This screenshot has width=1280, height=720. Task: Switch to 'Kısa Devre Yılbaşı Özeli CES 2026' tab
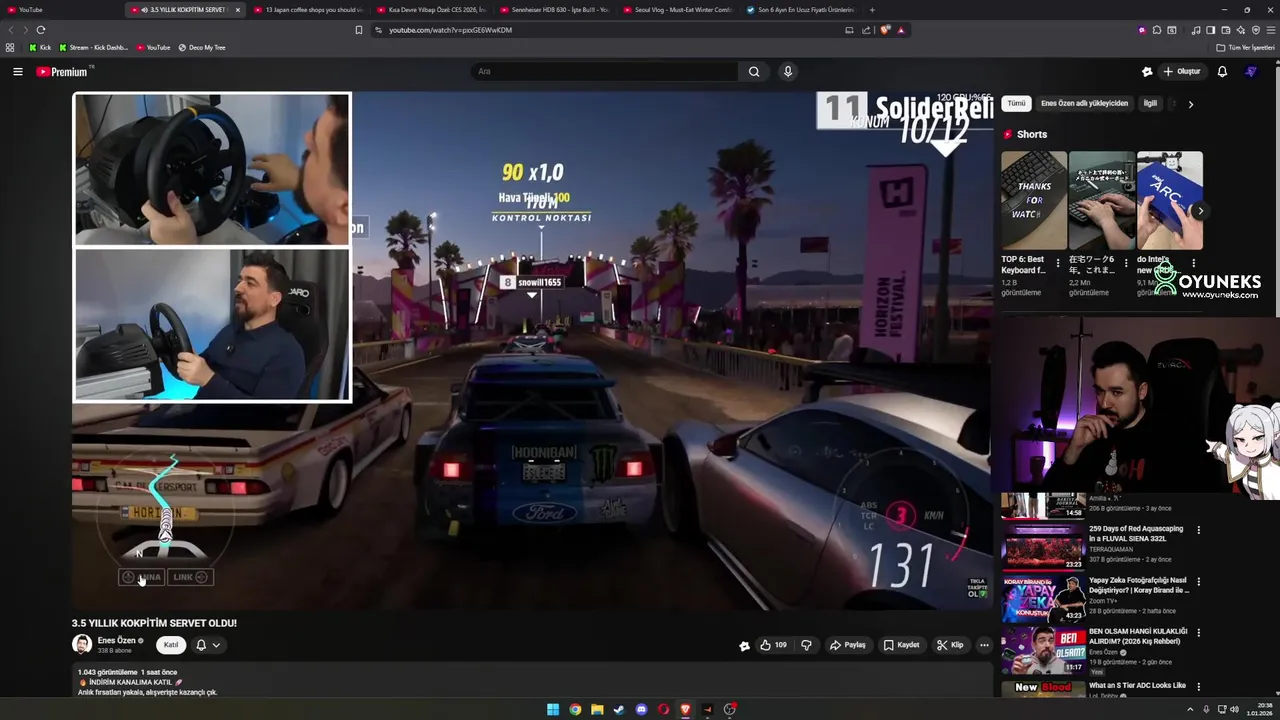click(430, 10)
